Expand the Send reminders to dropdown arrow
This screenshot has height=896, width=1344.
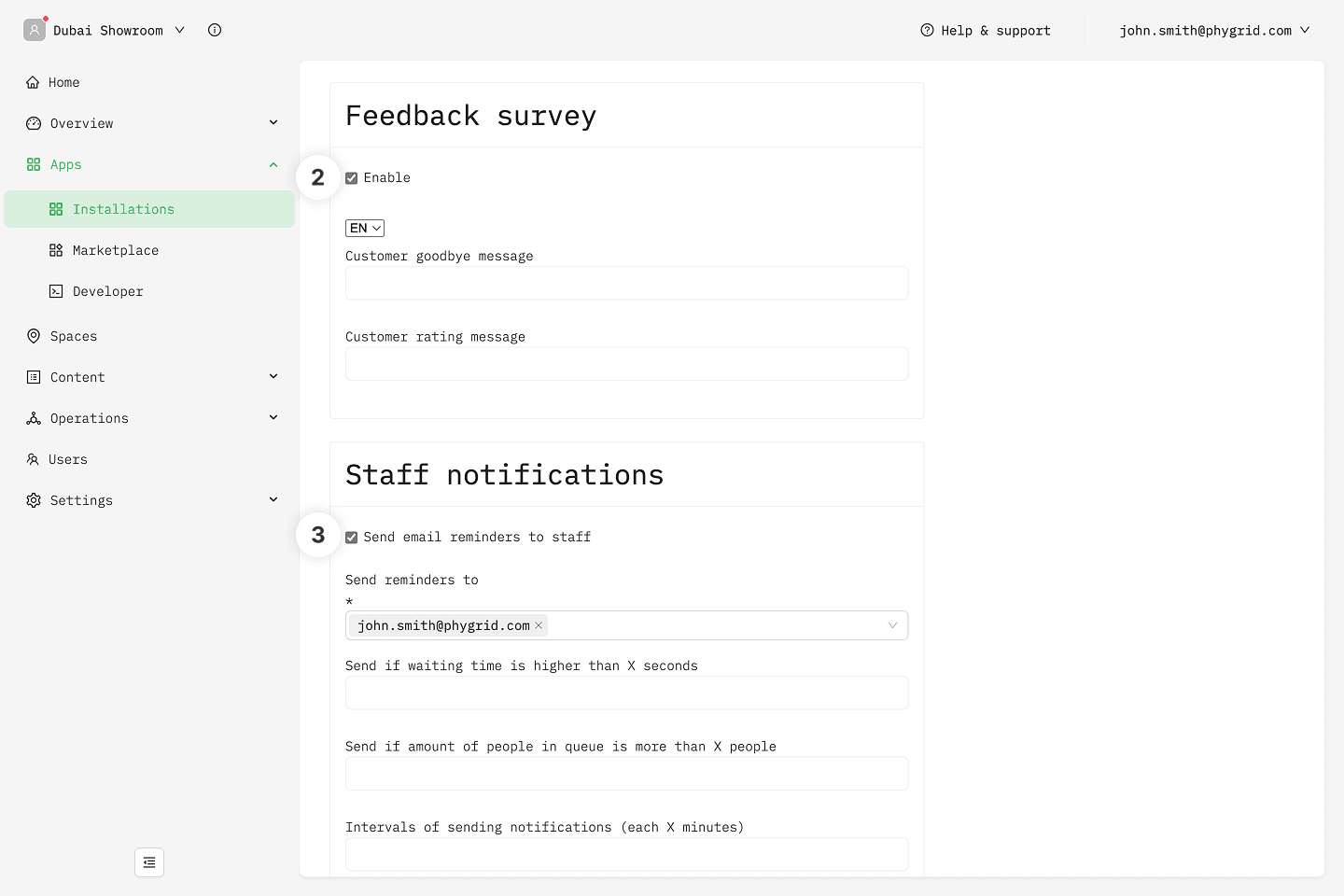pos(892,625)
